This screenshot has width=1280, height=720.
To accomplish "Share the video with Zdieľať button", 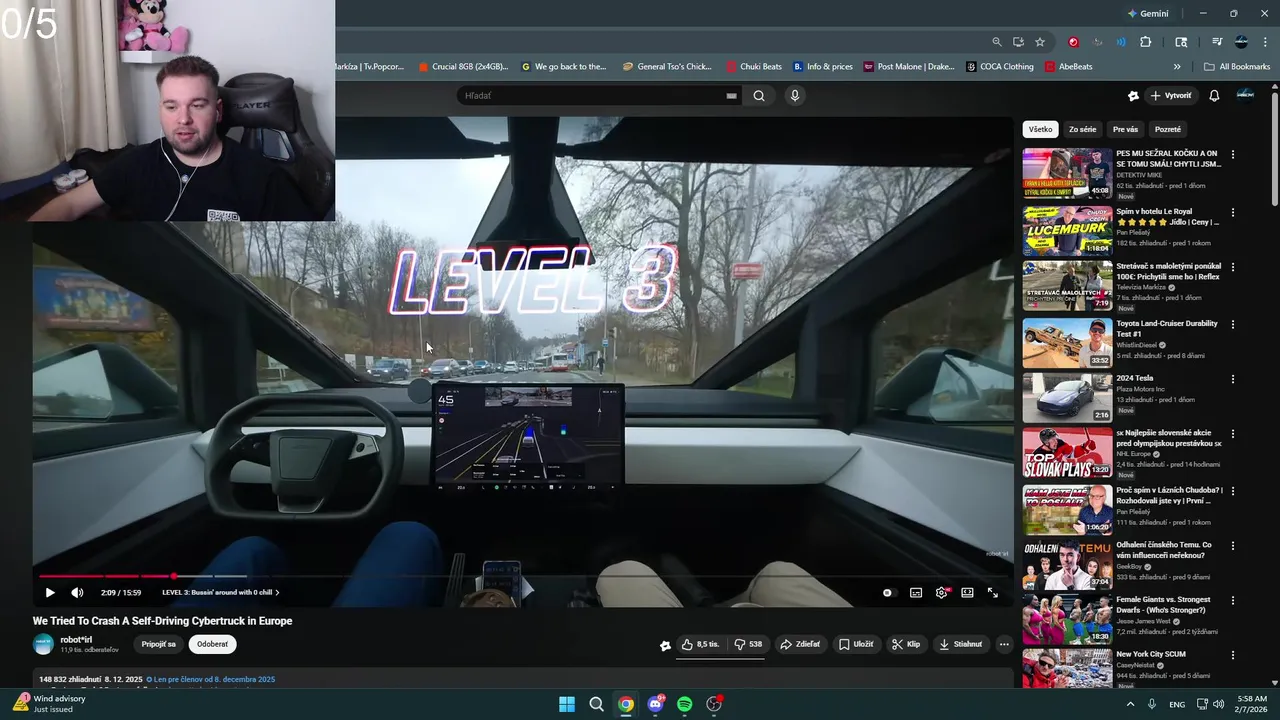I will (800, 645).
